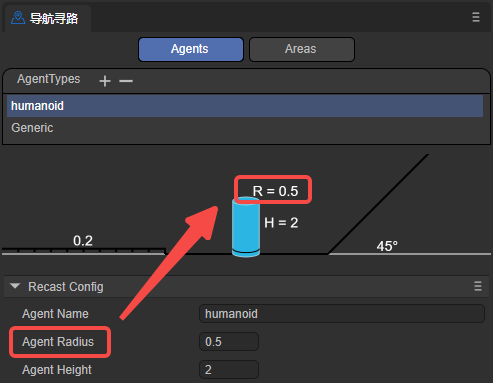Select the humanoid agent type
This screenshot has height=383, width=493.
(245, 106)
